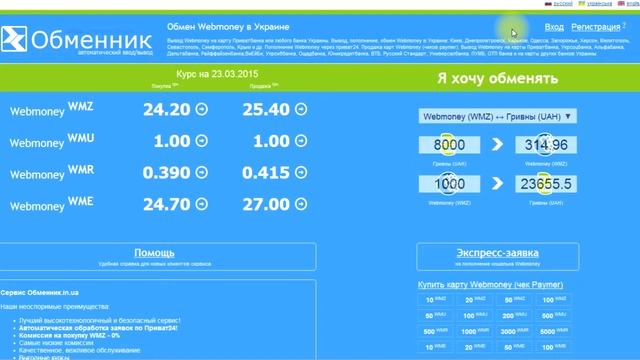Click Комиссия на покупку WMZ - 0% text
This screenshot has height=360, width=640.
coord(69,336)
